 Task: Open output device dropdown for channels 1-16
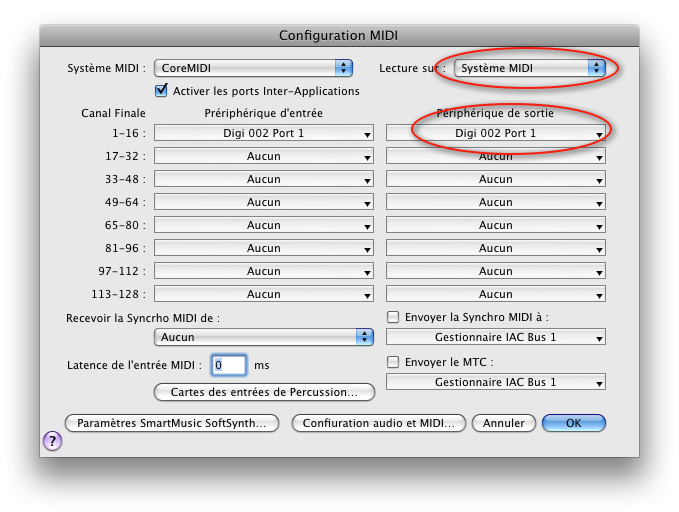tap(496, 133)
